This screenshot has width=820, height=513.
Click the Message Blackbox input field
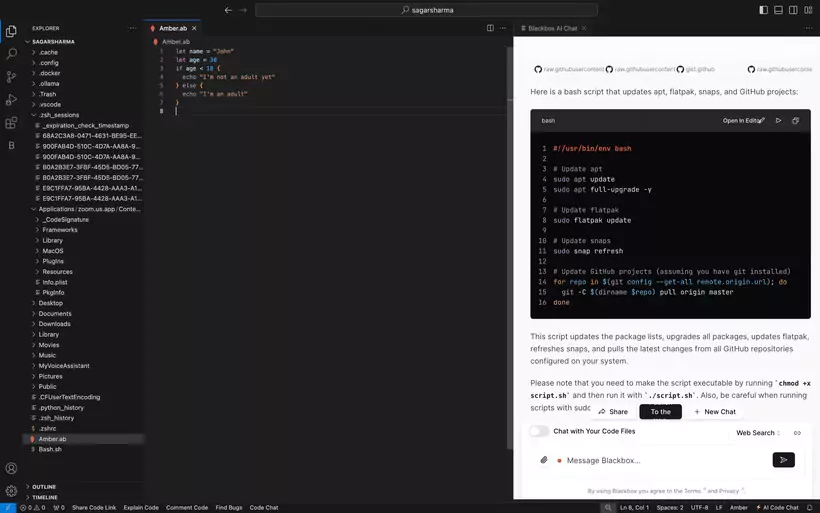(664, 460)
